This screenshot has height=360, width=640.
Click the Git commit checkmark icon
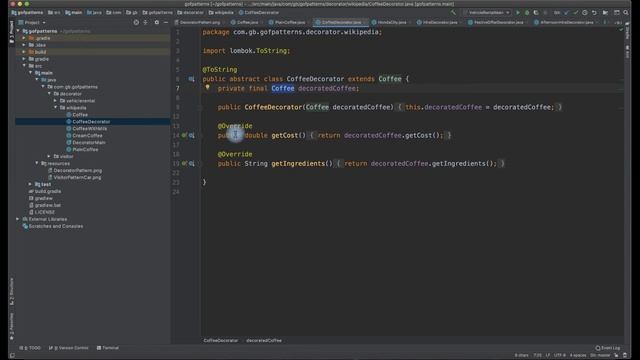click(x=576, y=13)
